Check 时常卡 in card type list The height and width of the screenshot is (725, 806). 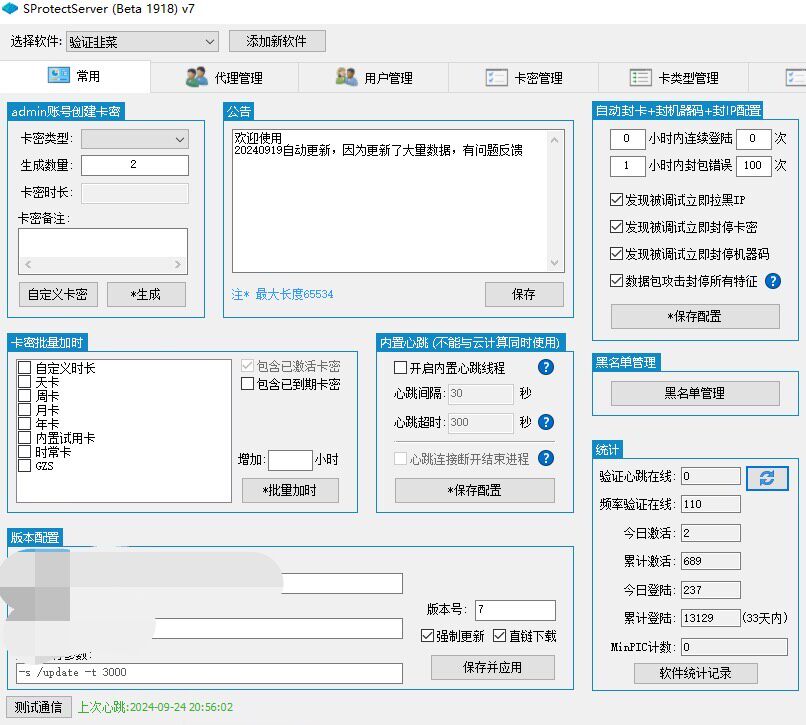point(24,451)
